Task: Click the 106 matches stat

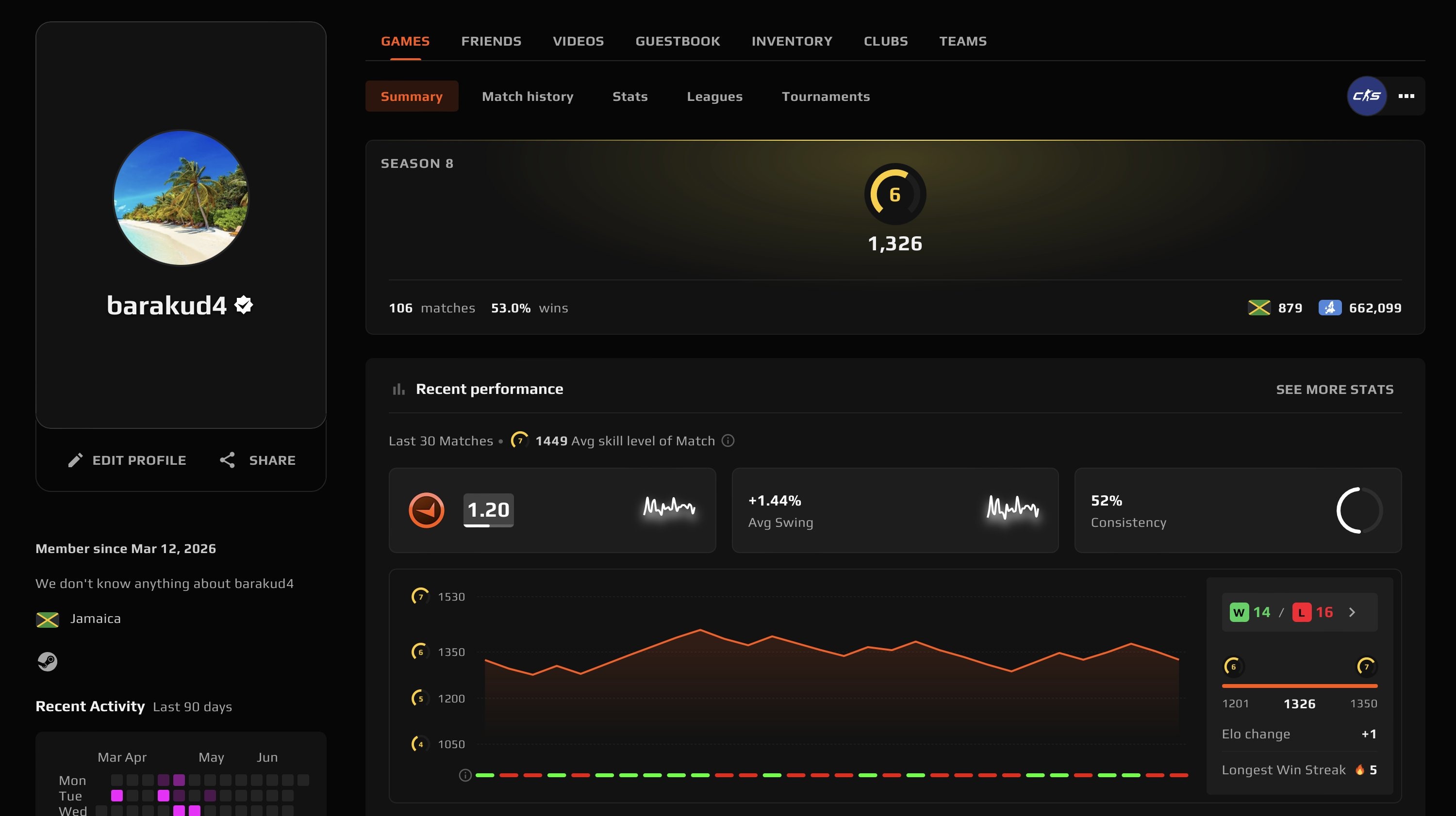Action: pos(432,308)
